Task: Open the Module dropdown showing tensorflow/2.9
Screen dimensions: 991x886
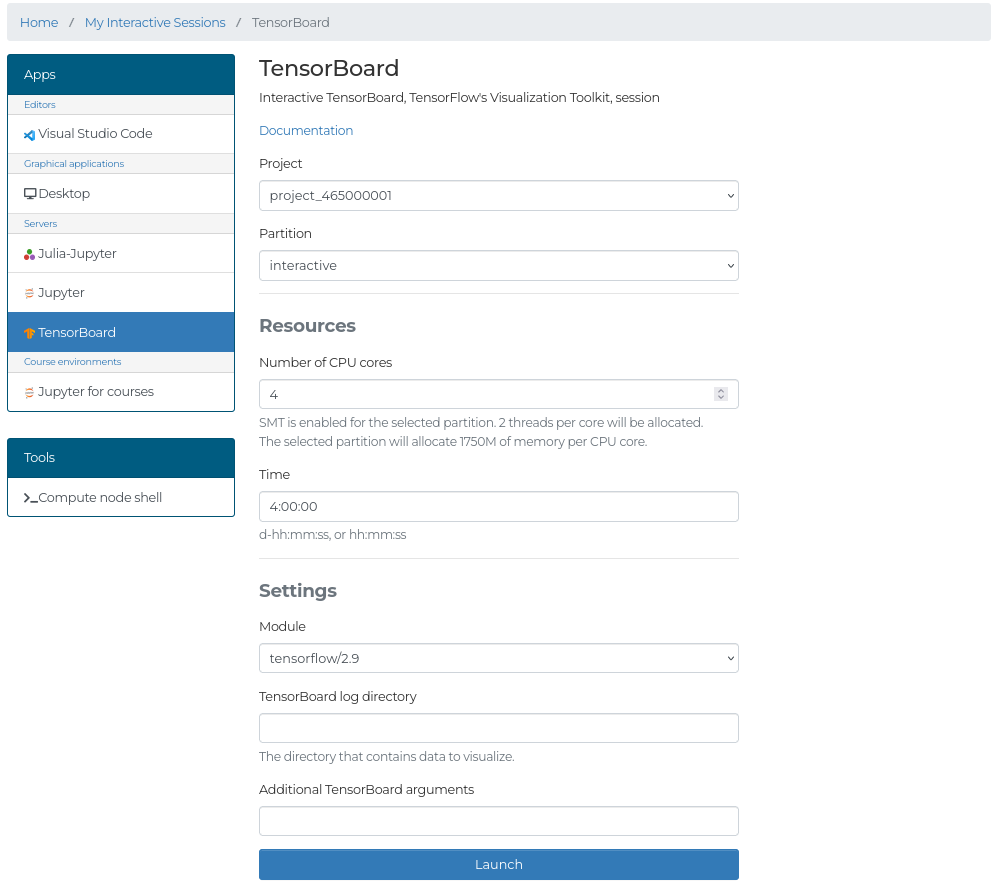Action: click(x=498, y=658)
